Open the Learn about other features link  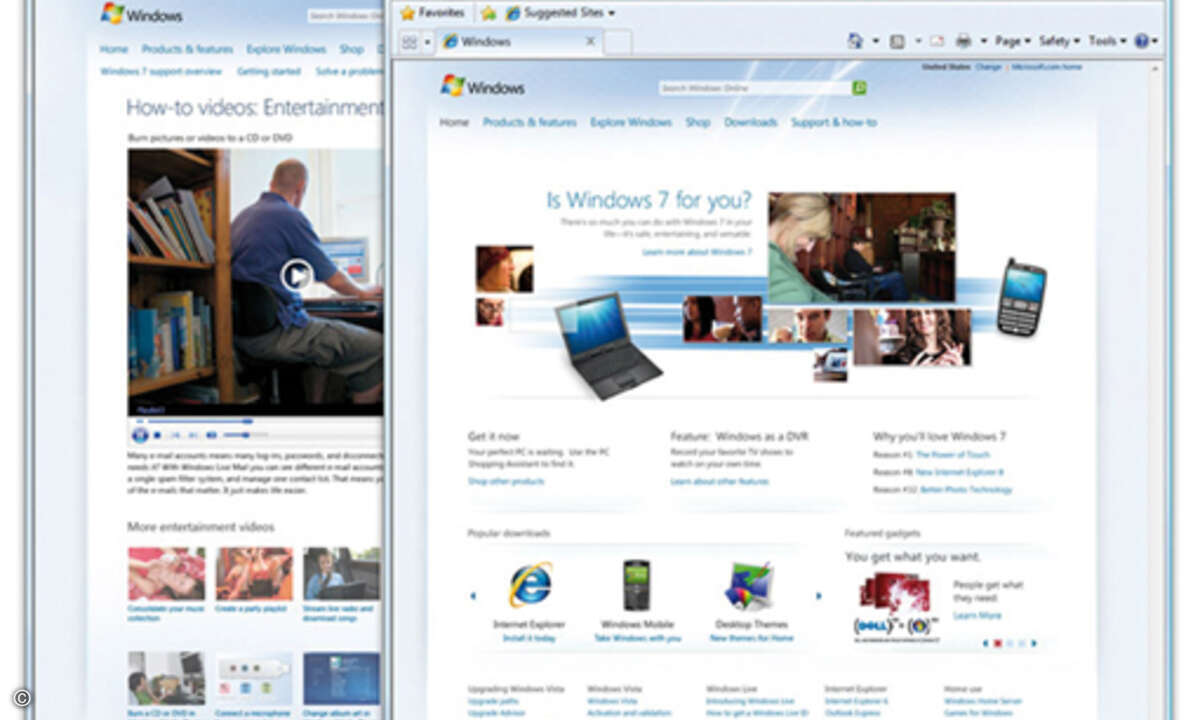[720, 482]
